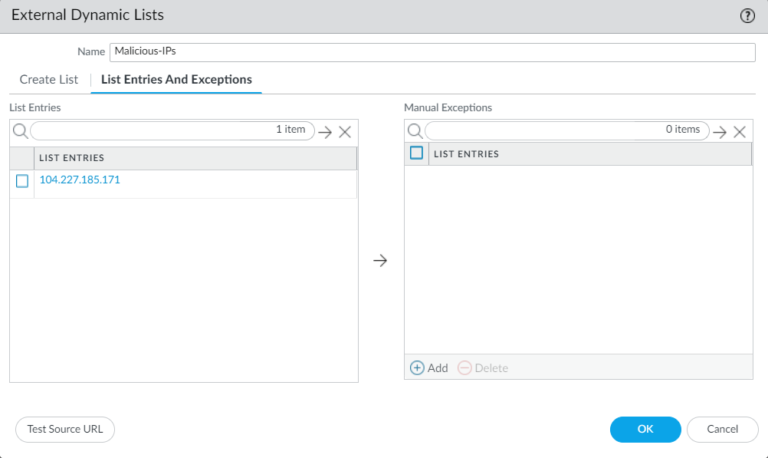Apply the Manual Exceptions filter arrow
Viewport: 768px width, 458px height.
point(720,132)
